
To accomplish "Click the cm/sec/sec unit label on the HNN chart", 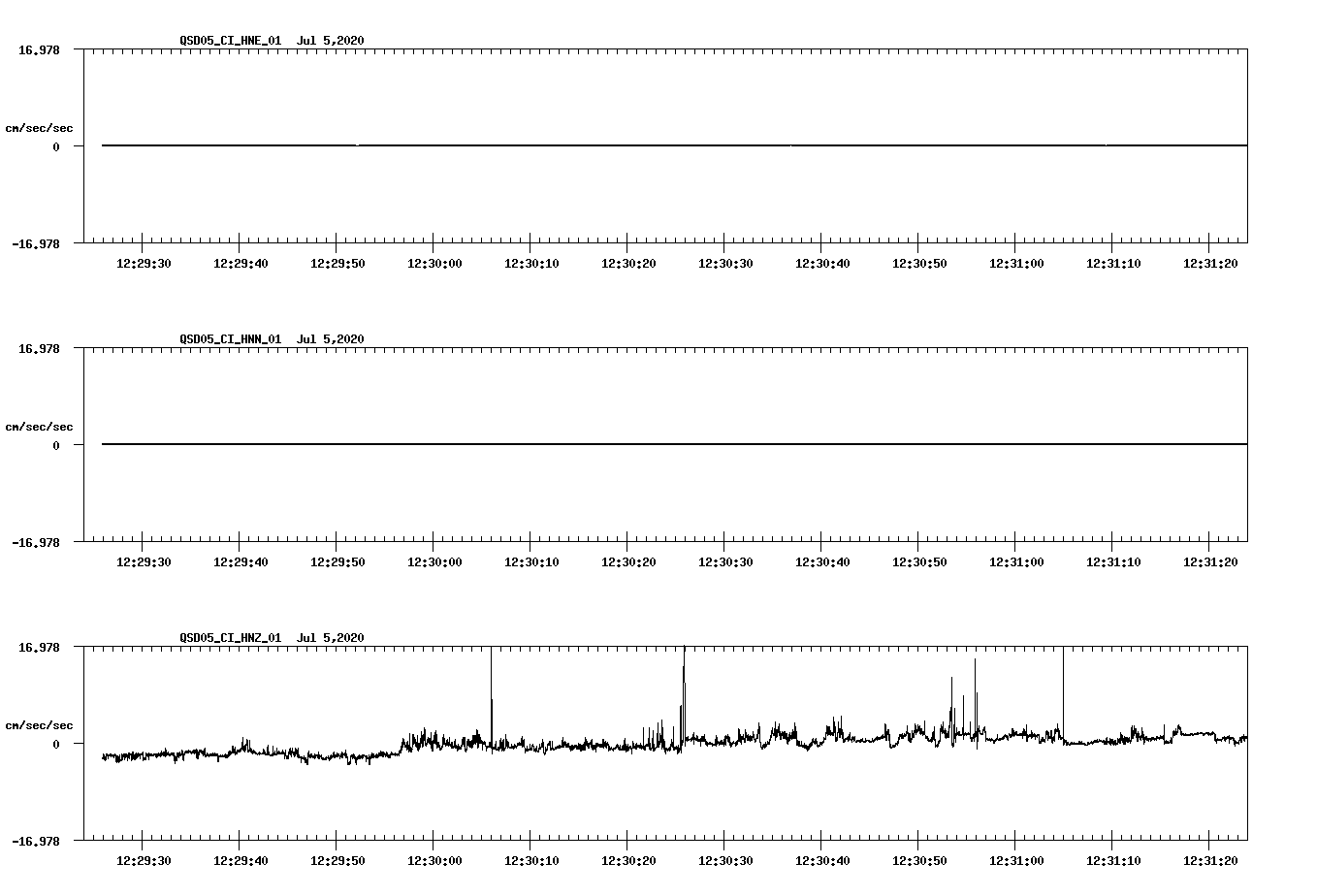I will pos(39,427).
